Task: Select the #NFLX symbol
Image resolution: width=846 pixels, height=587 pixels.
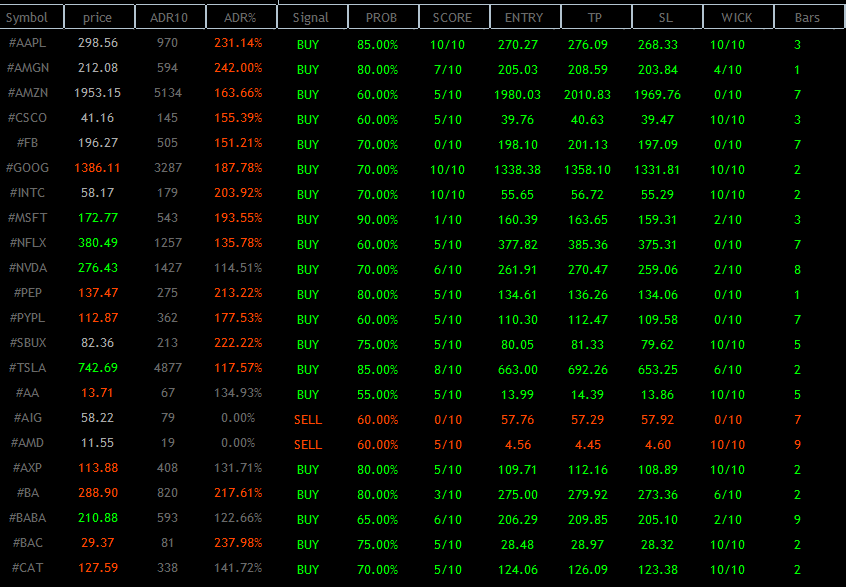Action: [x=28, y=242]
